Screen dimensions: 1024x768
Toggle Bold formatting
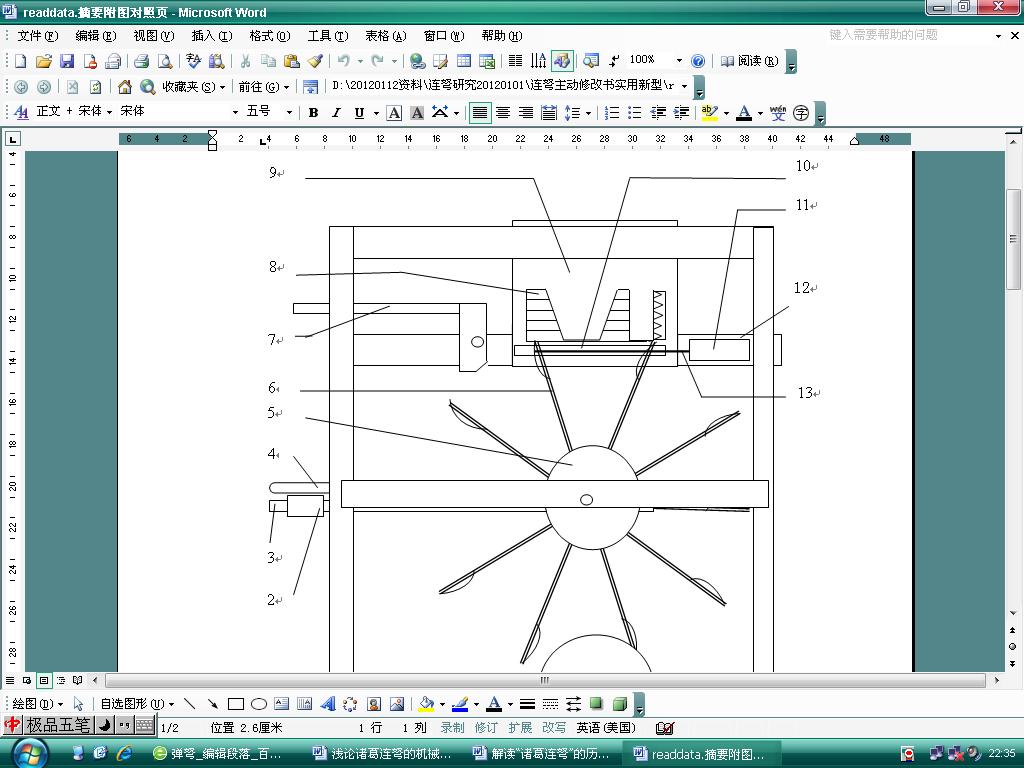pos(313,113)
